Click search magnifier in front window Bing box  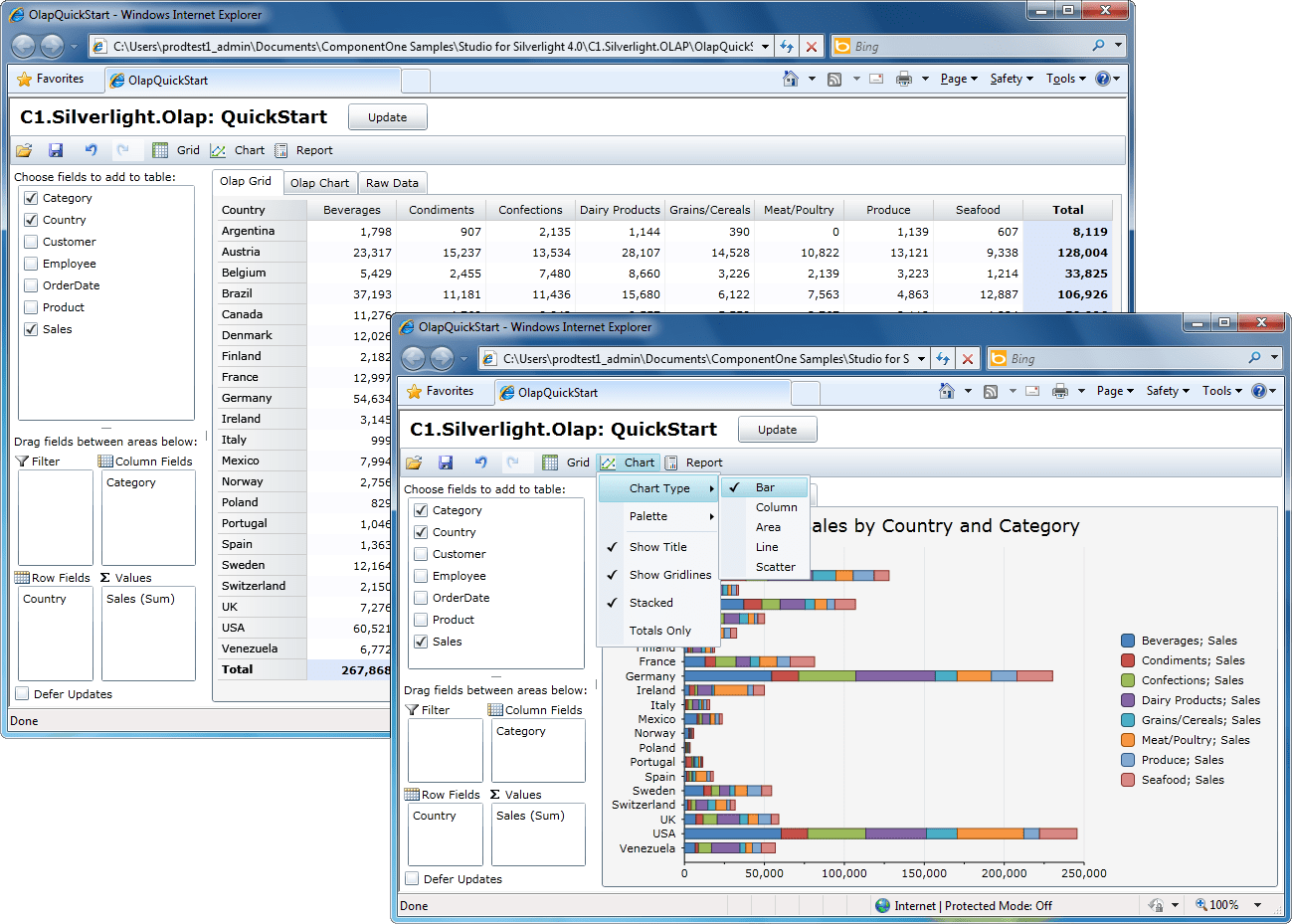(x=1255, y=358)
